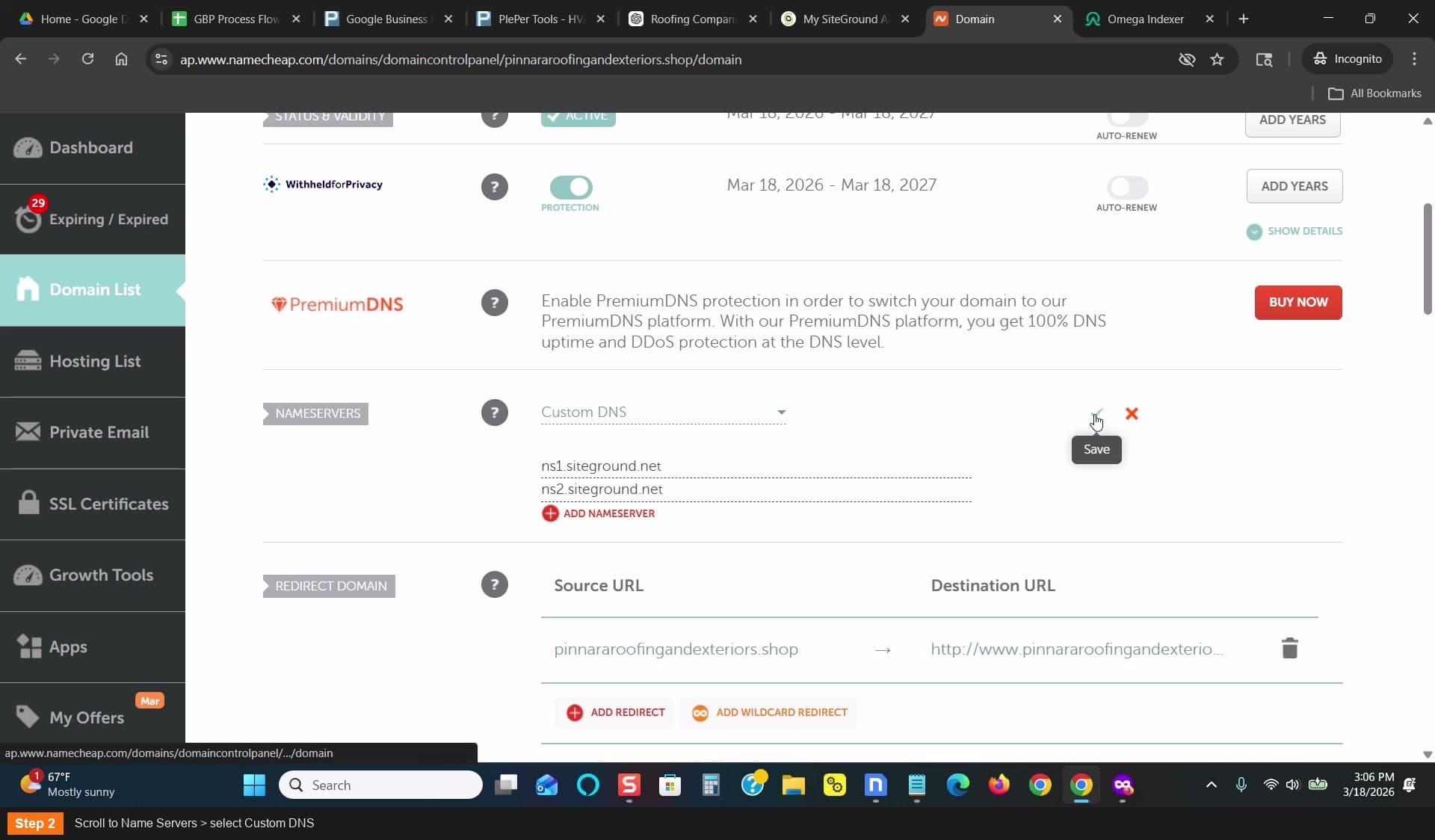Open the help icon beside REDIRECT DOMAIN
The height and width of the screenshot is (840, 1435).
[x=494, y=584]
